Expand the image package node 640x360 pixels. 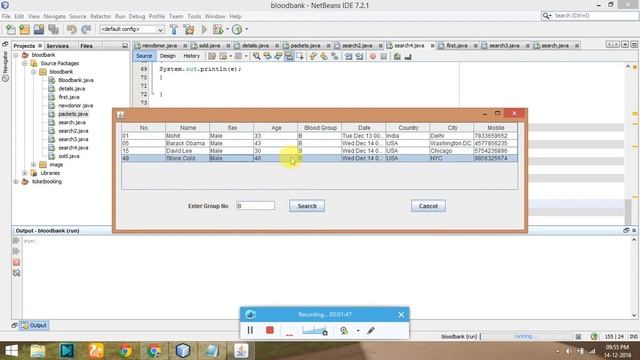tap(34, 164)
